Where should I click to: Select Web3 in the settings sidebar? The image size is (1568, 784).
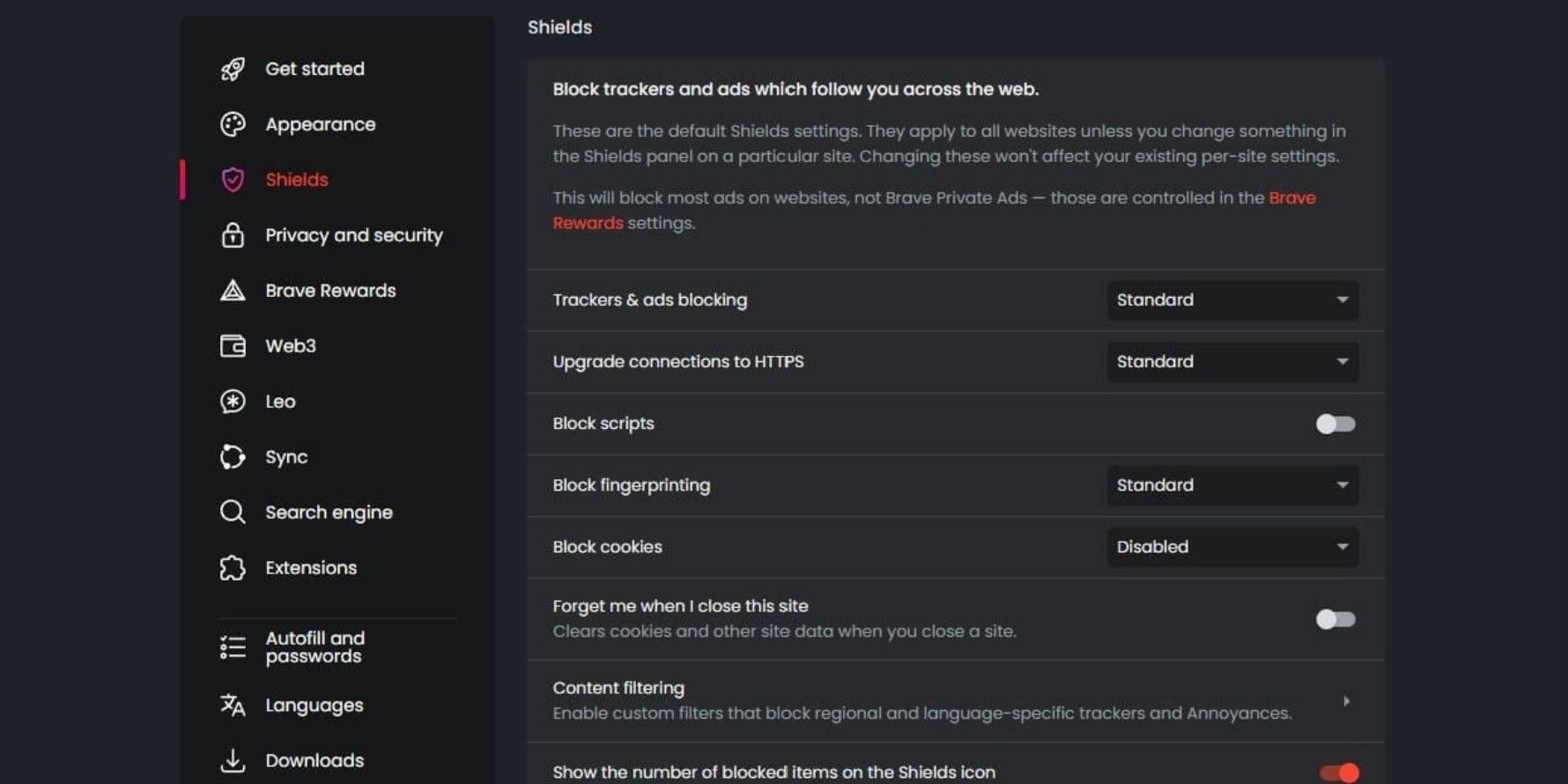click(x=291, y=345)
